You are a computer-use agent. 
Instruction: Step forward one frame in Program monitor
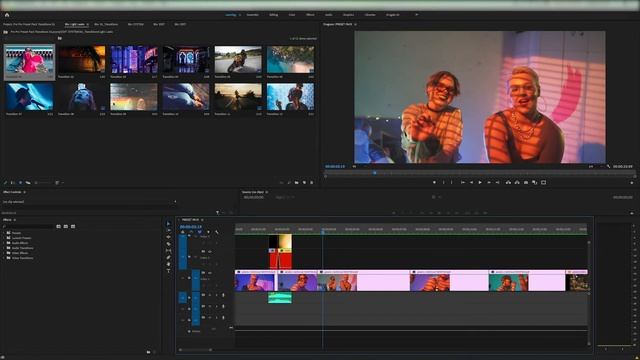489,182
